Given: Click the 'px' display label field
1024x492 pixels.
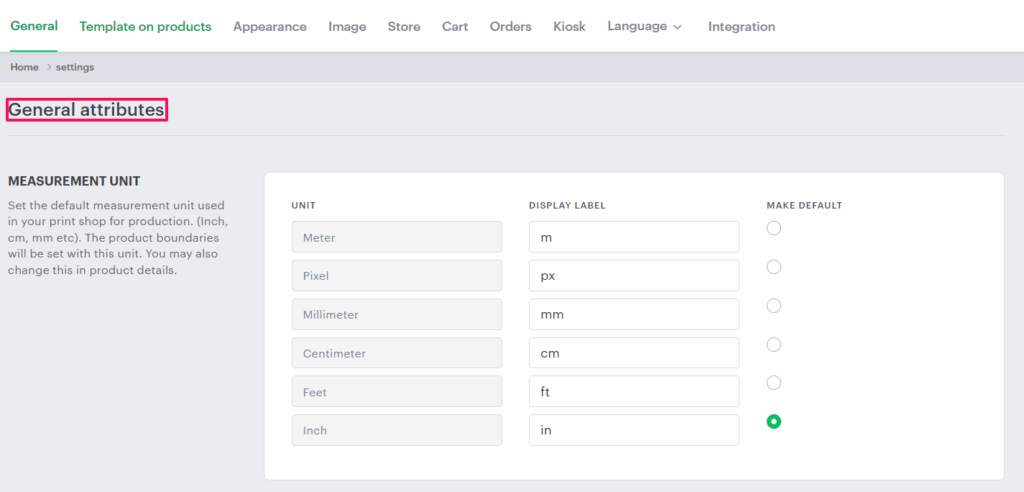Looking at the screenshot, I should [634, 276].
